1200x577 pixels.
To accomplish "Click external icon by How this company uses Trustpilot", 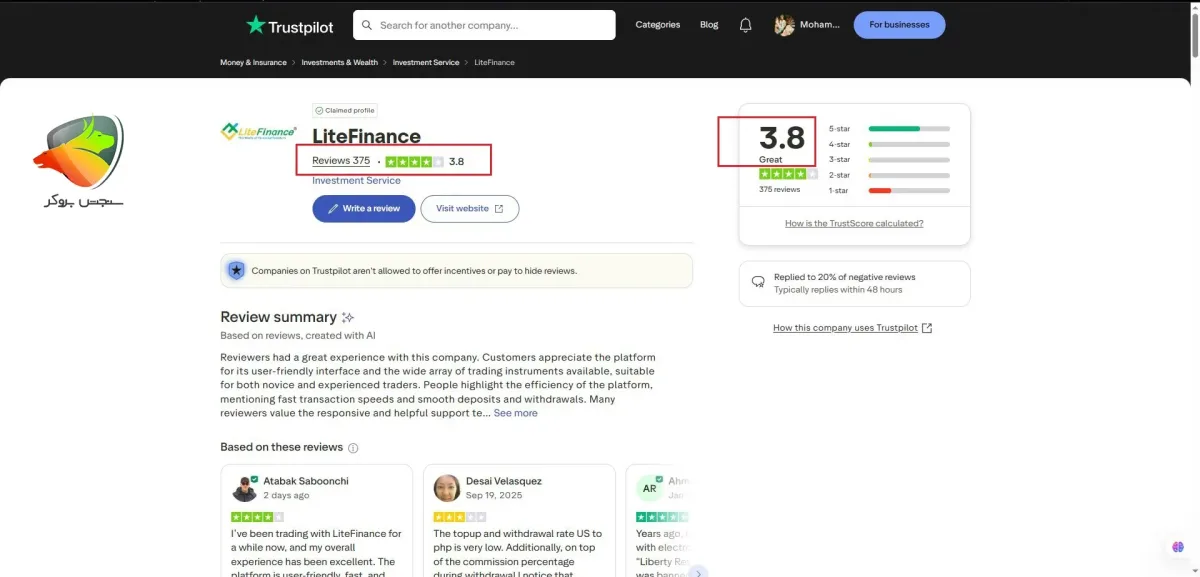I will pyautogui.click(x=927, y=328).
